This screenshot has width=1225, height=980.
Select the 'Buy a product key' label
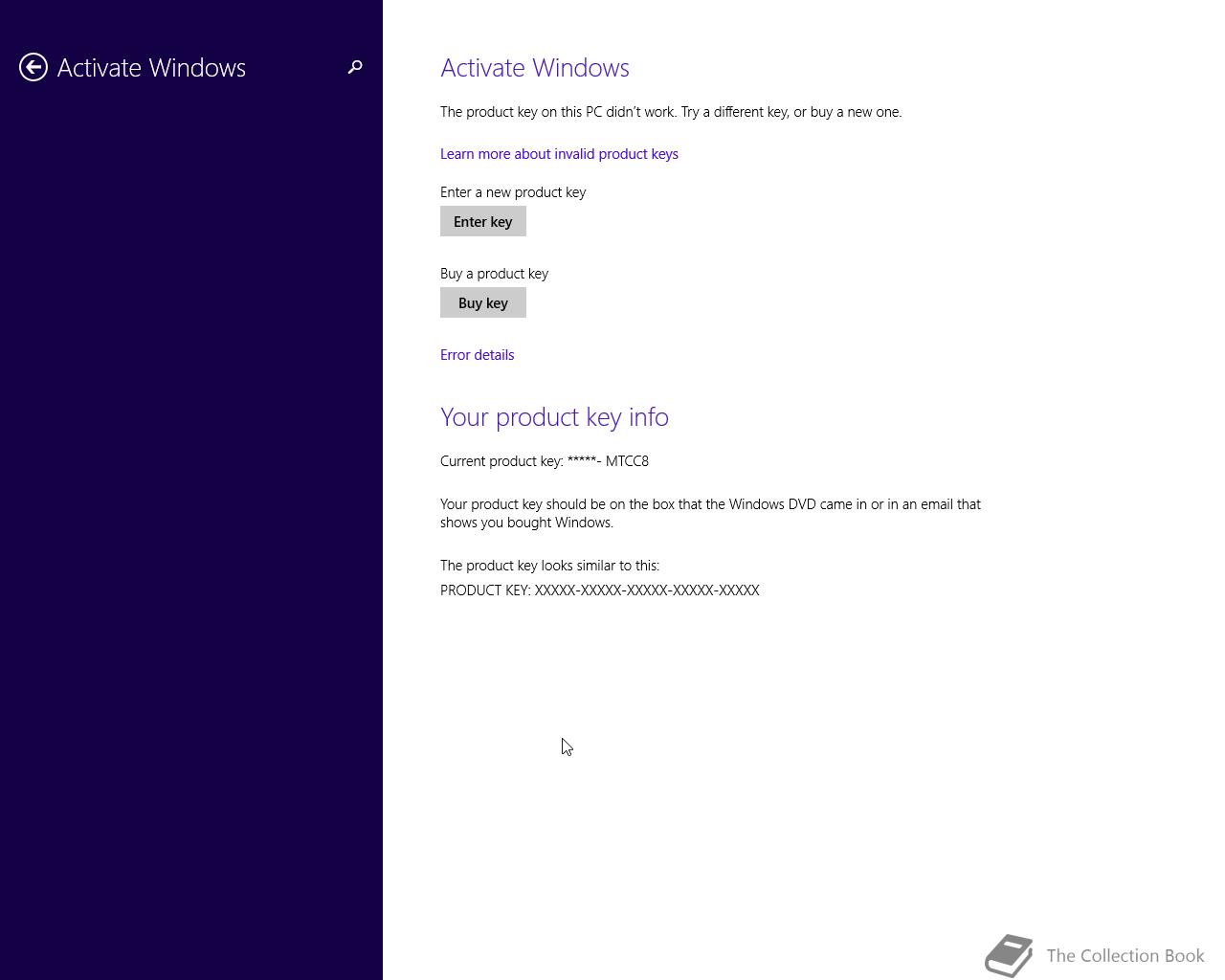pyautogui.click(x=494, y=274)
